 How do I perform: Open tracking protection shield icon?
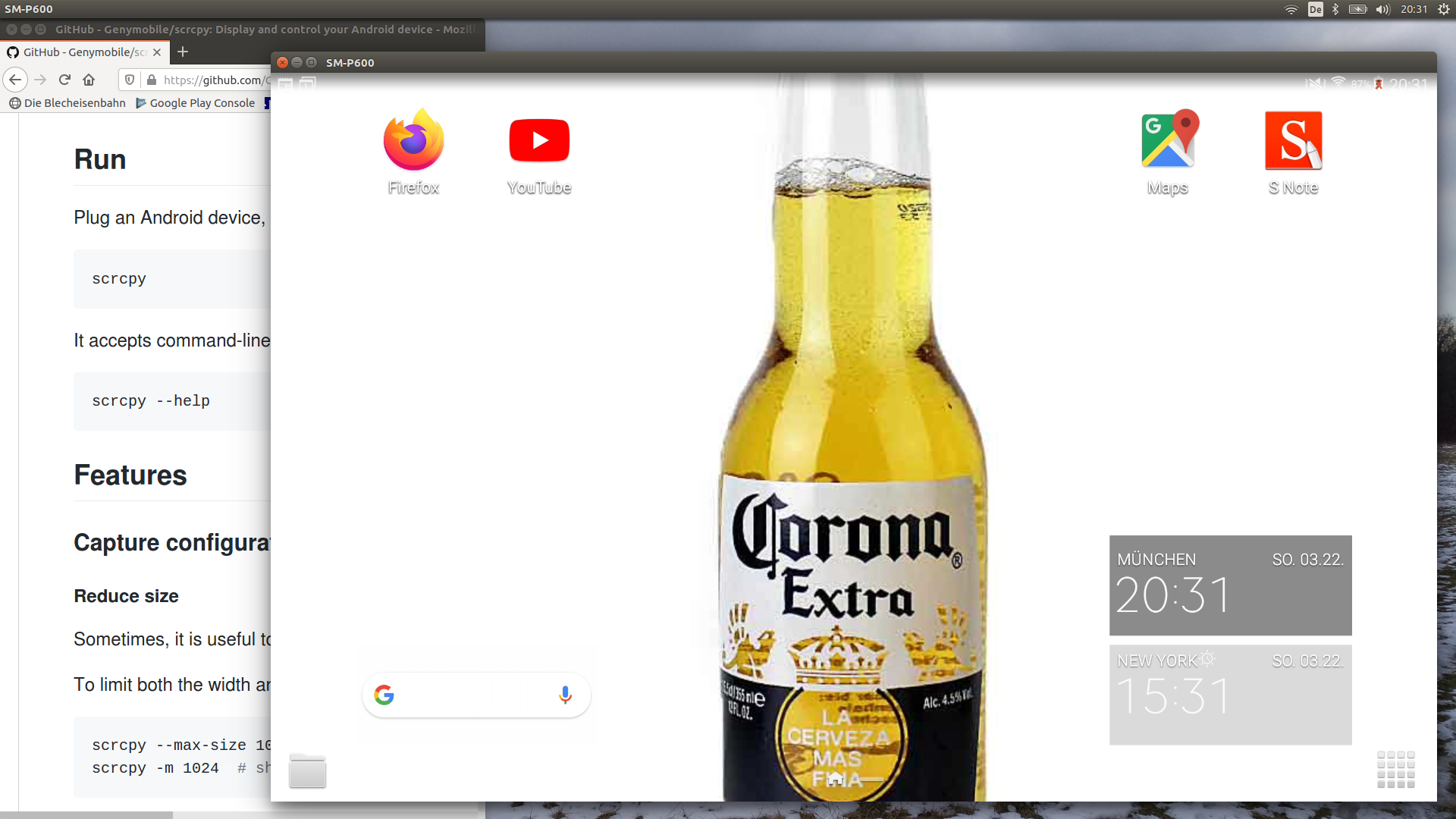pos(130,80)
